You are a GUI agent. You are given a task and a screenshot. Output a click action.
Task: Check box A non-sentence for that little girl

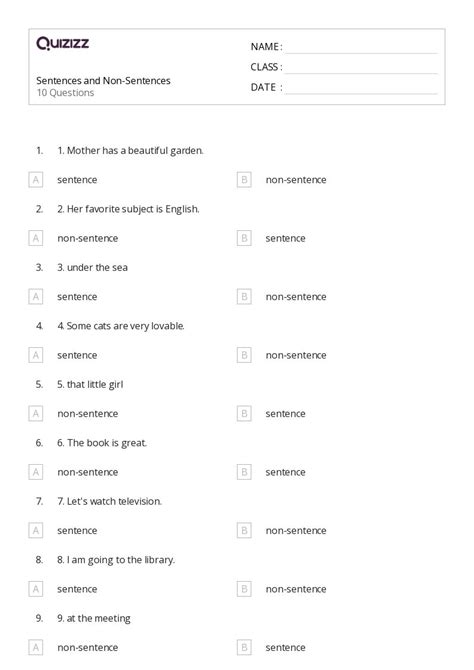click(36, 414)
